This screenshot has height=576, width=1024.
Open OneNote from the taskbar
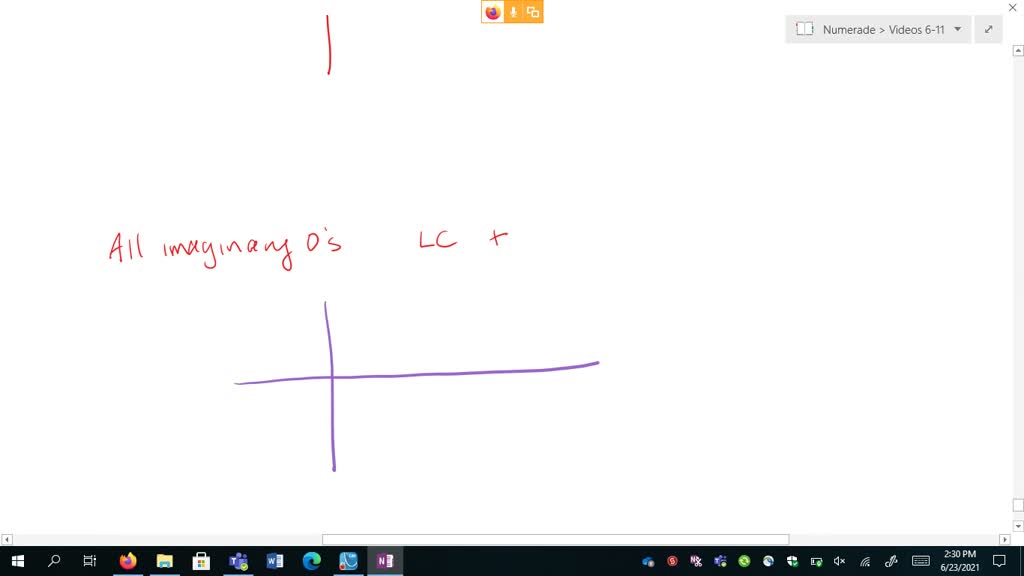tap(385, 562)
